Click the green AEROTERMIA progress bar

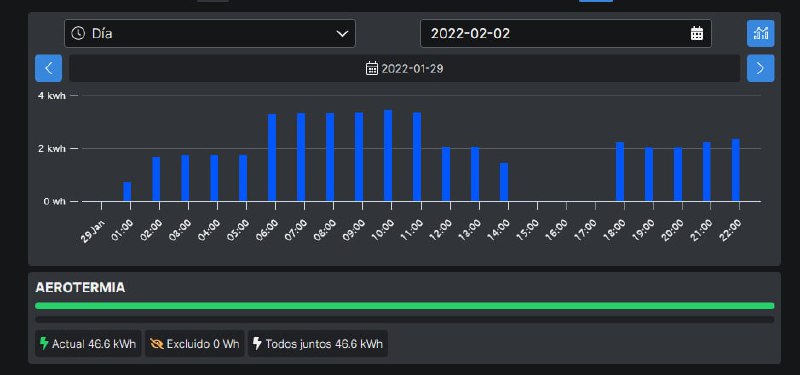click(405, 306)
